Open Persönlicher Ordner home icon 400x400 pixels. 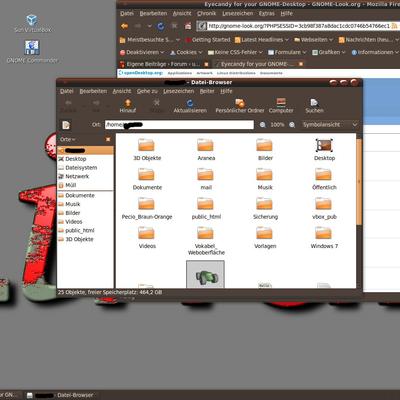pos(240,103)
